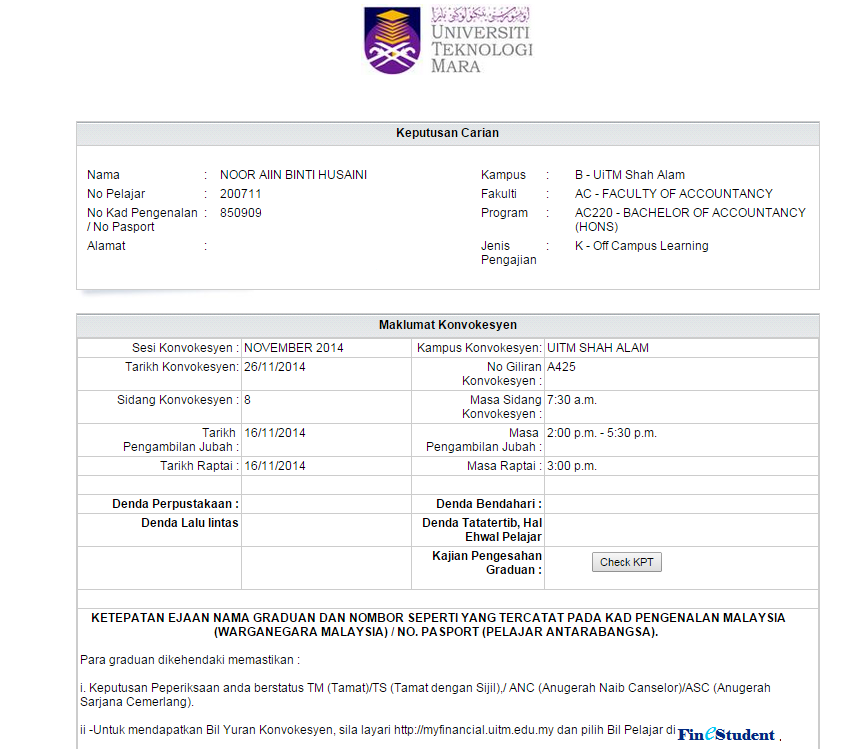
Task: Click the Sesi Konvokesyen label
Action: (x=185, y=348)
